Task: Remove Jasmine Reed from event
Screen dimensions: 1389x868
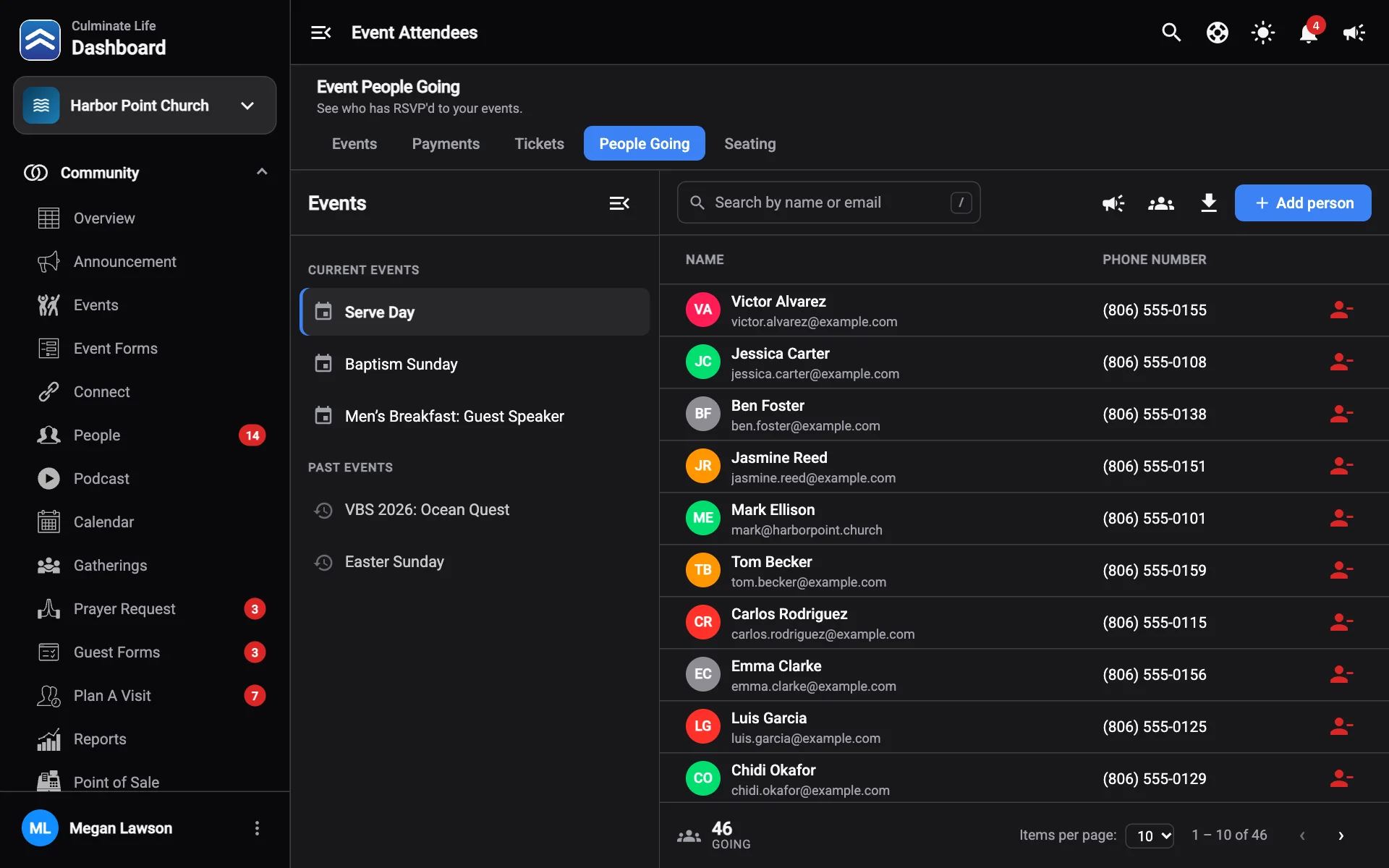Action: pos(1341,467)
